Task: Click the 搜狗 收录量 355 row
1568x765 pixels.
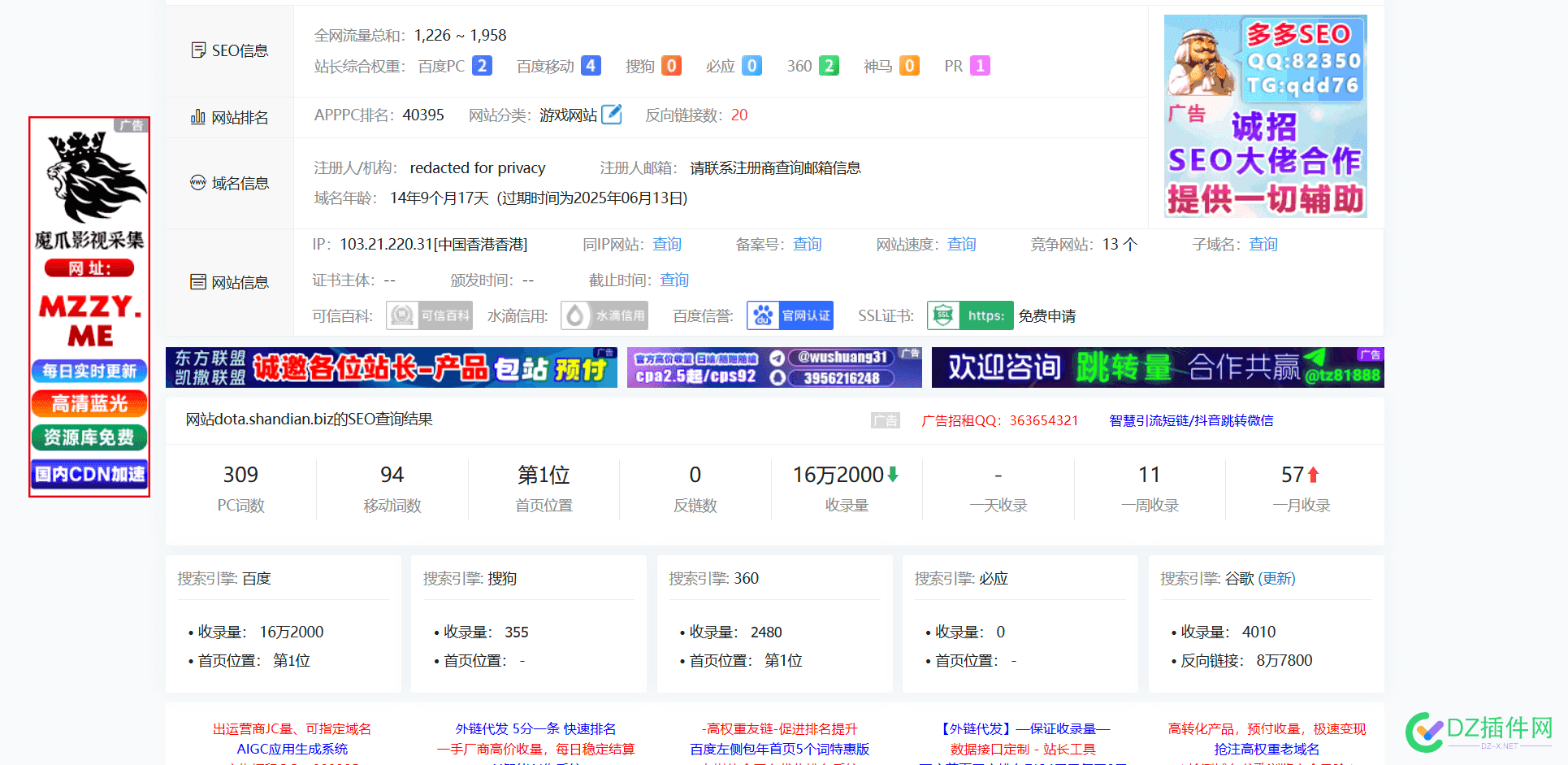Action: point(482,632)
